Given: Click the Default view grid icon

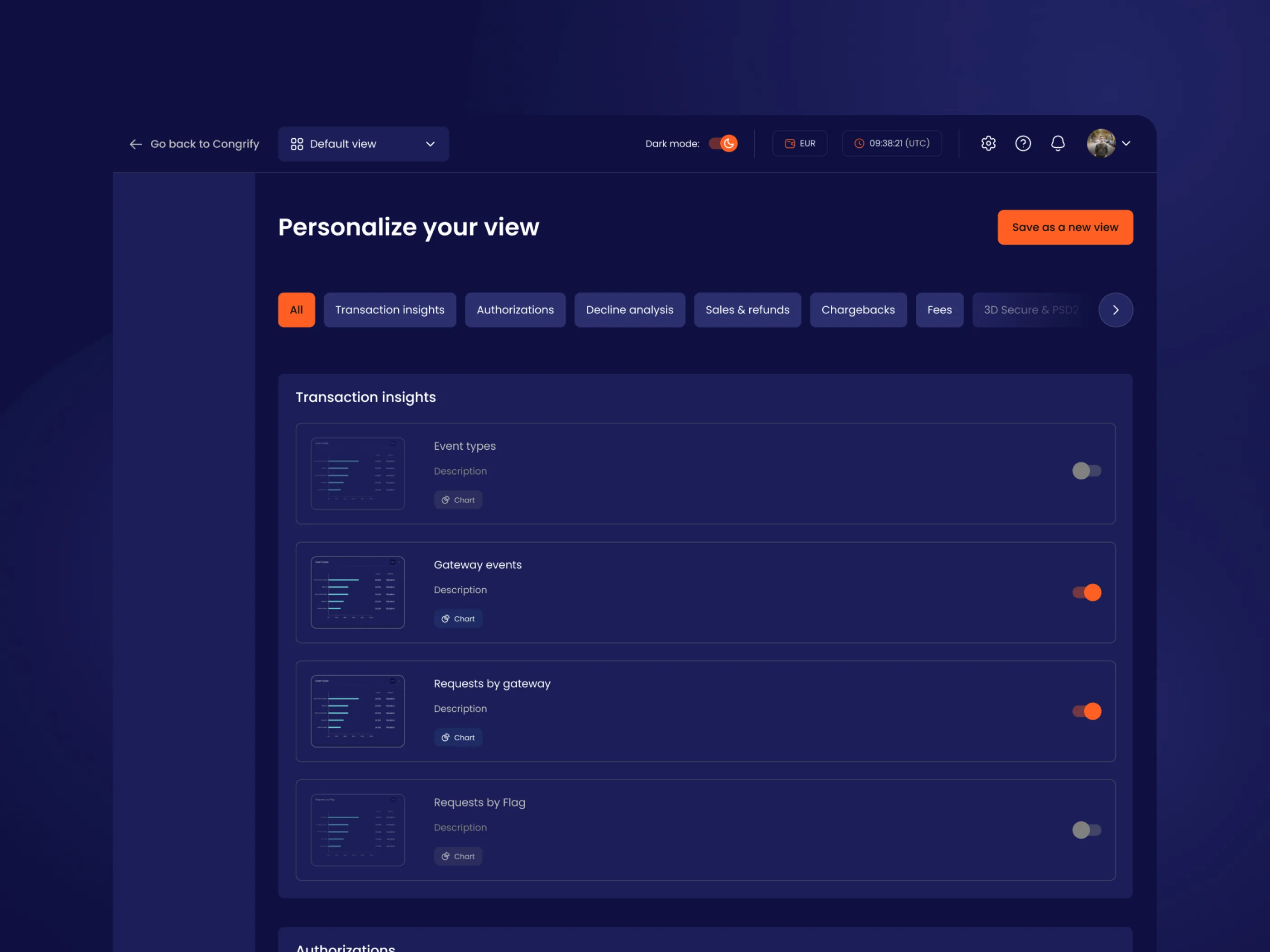Looking at the screenshot, I should tap(297, 144).
